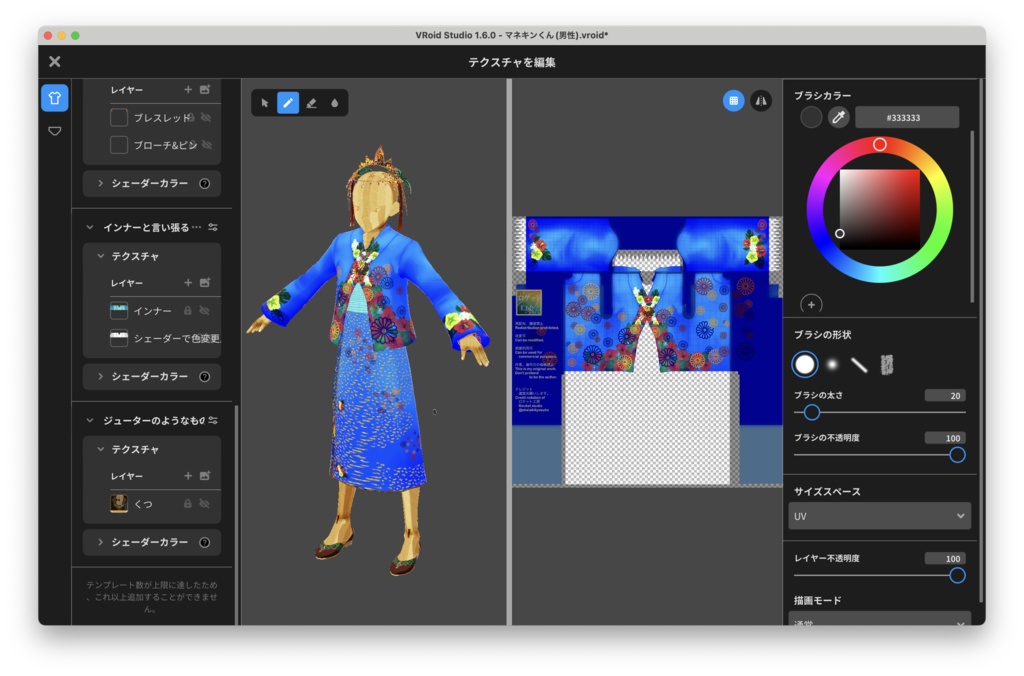This screenshot has height=676, width=1024.
Task: Add a new layer under インナーと言い張る
Action: [188, 283]
